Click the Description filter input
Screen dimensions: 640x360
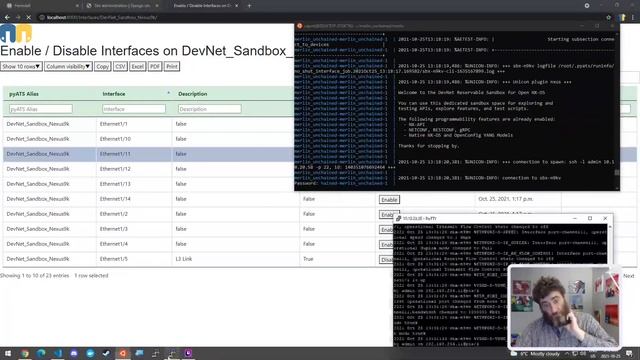[x=209, y=109]
